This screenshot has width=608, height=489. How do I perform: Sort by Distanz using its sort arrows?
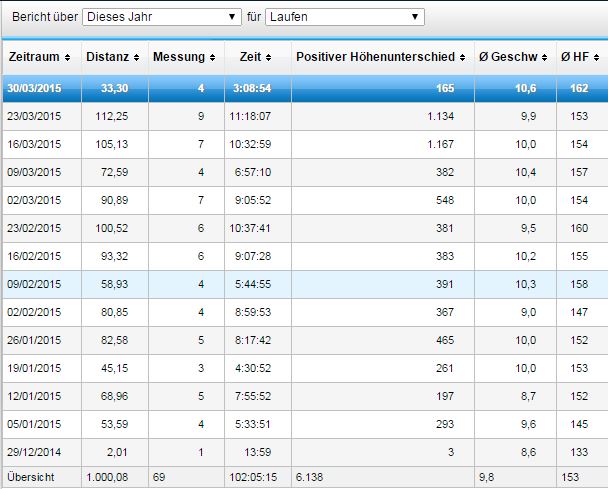click(x=136, y=57)
